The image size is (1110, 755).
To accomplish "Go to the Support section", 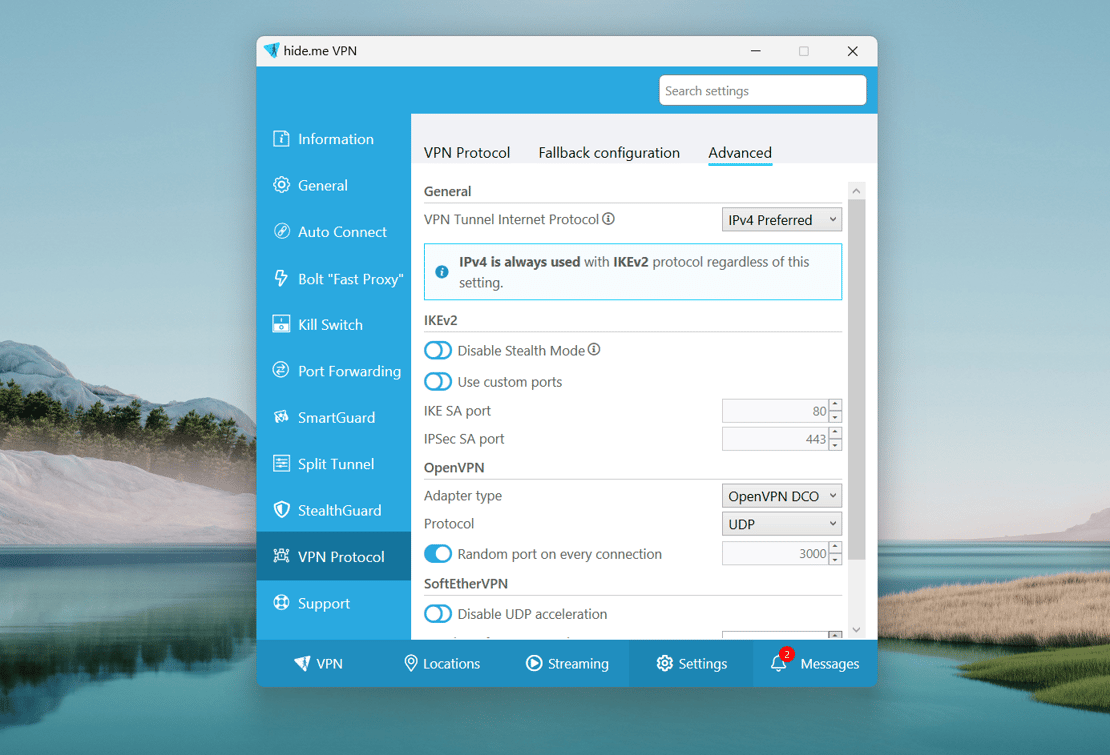I will pyautogui.click(x=324, y=603).
